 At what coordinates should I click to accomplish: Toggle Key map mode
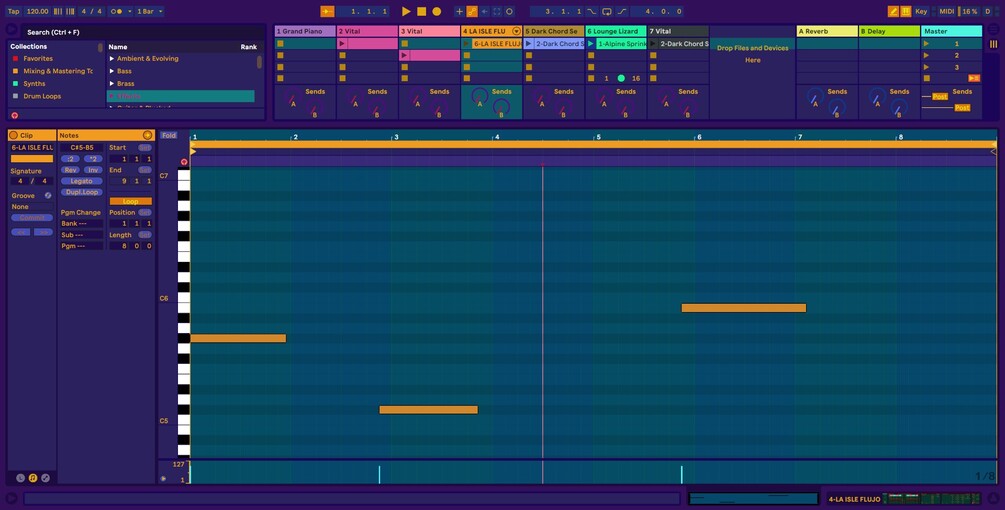coord(921,12)
